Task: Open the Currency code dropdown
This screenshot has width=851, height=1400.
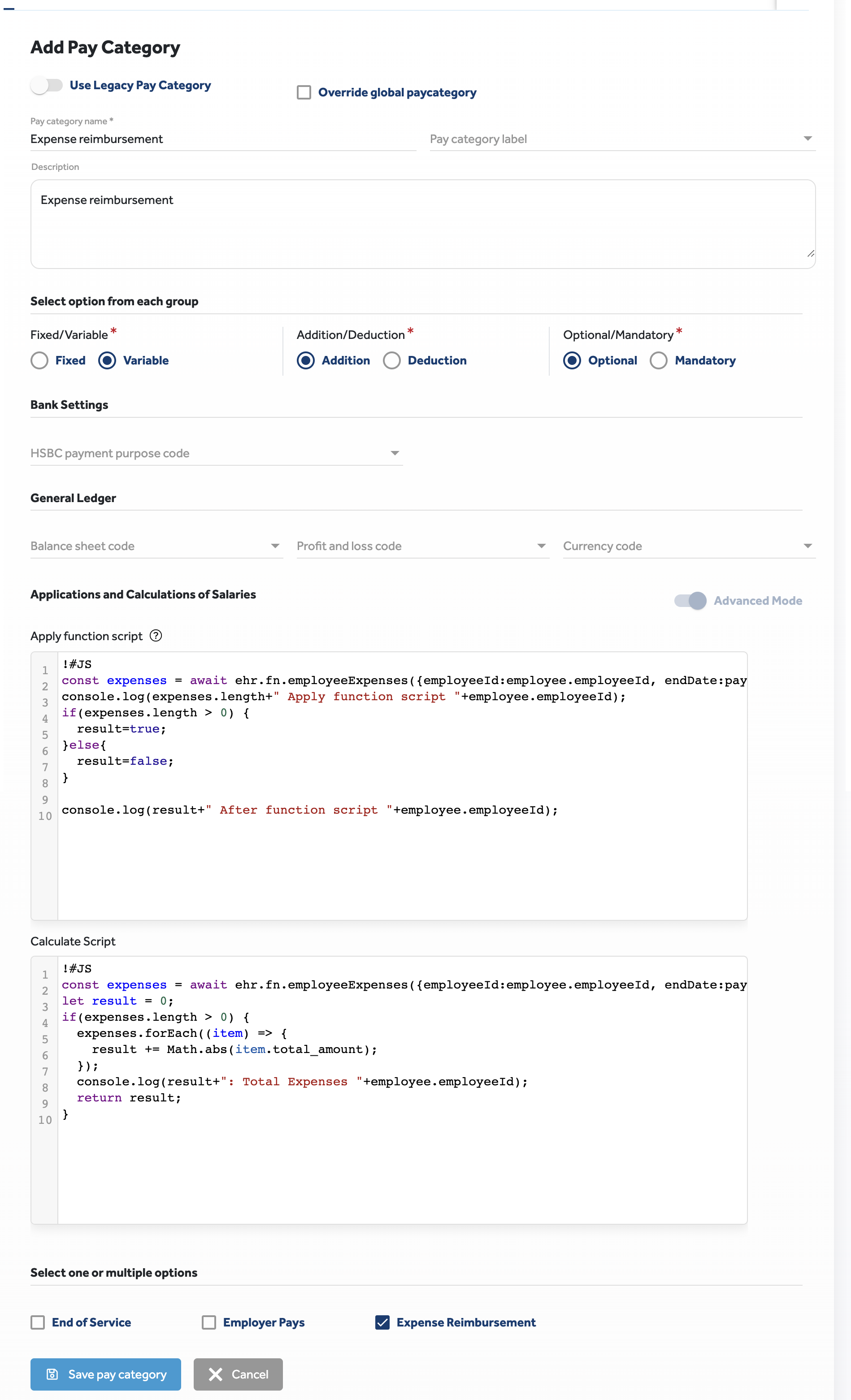Action: tap(688, 546)
